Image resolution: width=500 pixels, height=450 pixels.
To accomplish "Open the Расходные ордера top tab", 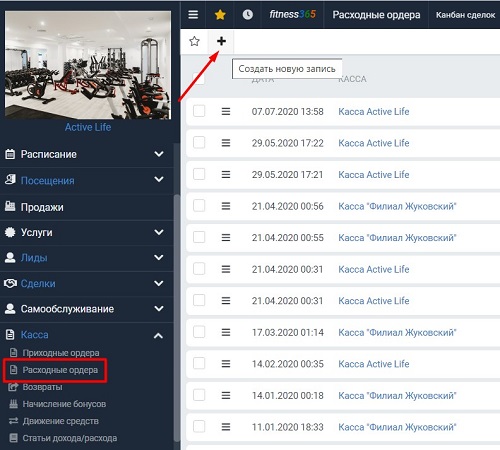I will point(376,15).
